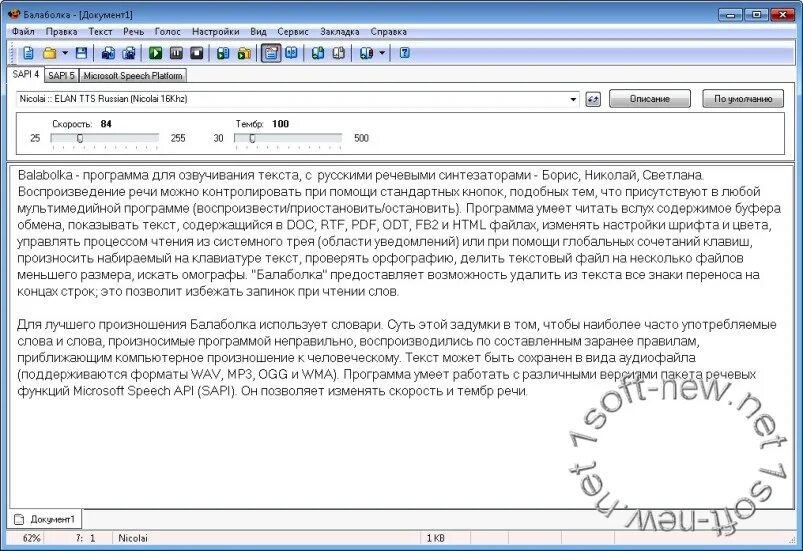Toggle the highlighted panel icon in the toolbar
The height and width of the screenshot is (551, 803).
click(x=271, y=53)
